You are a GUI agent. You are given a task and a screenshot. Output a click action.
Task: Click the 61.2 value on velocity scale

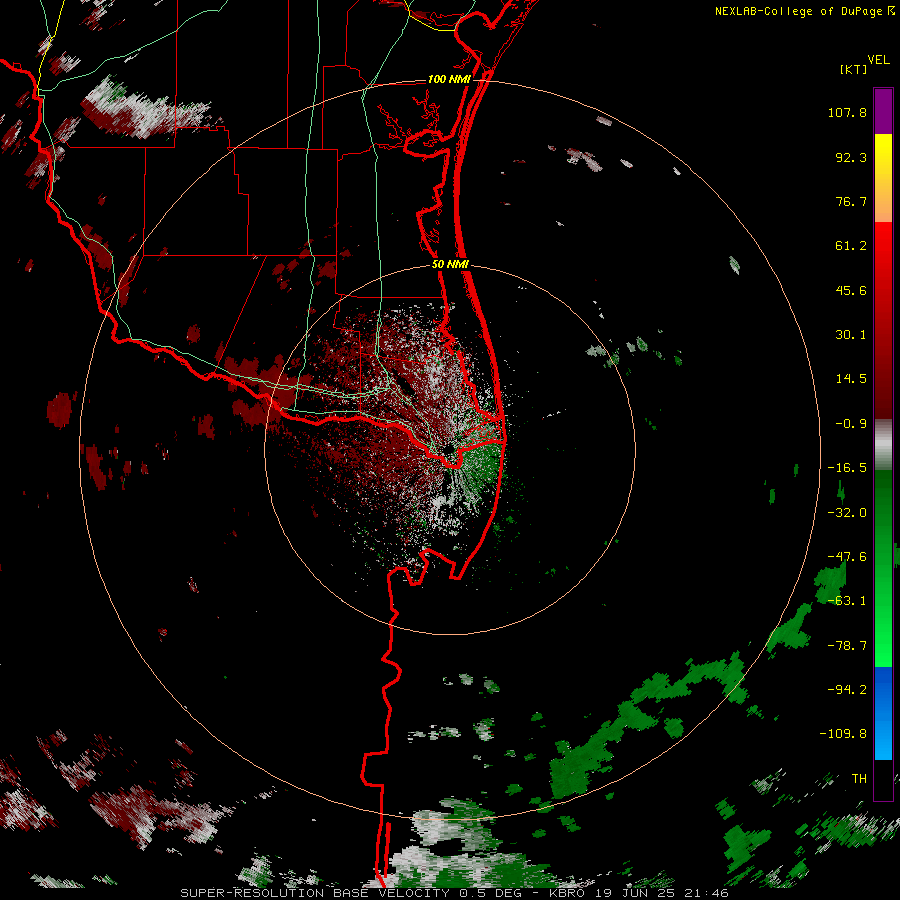[851, 246]
